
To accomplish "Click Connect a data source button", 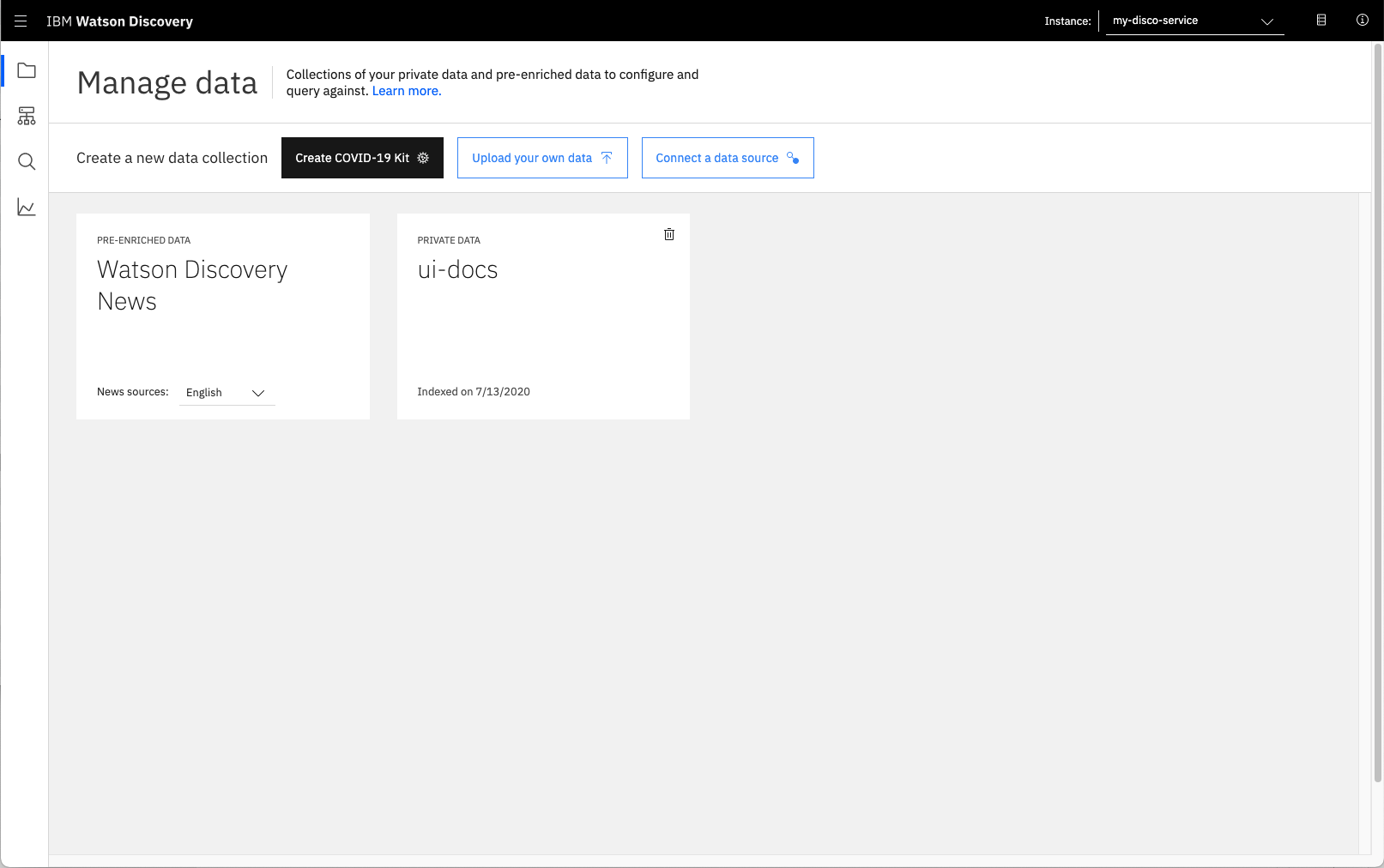I will [728, 158].
